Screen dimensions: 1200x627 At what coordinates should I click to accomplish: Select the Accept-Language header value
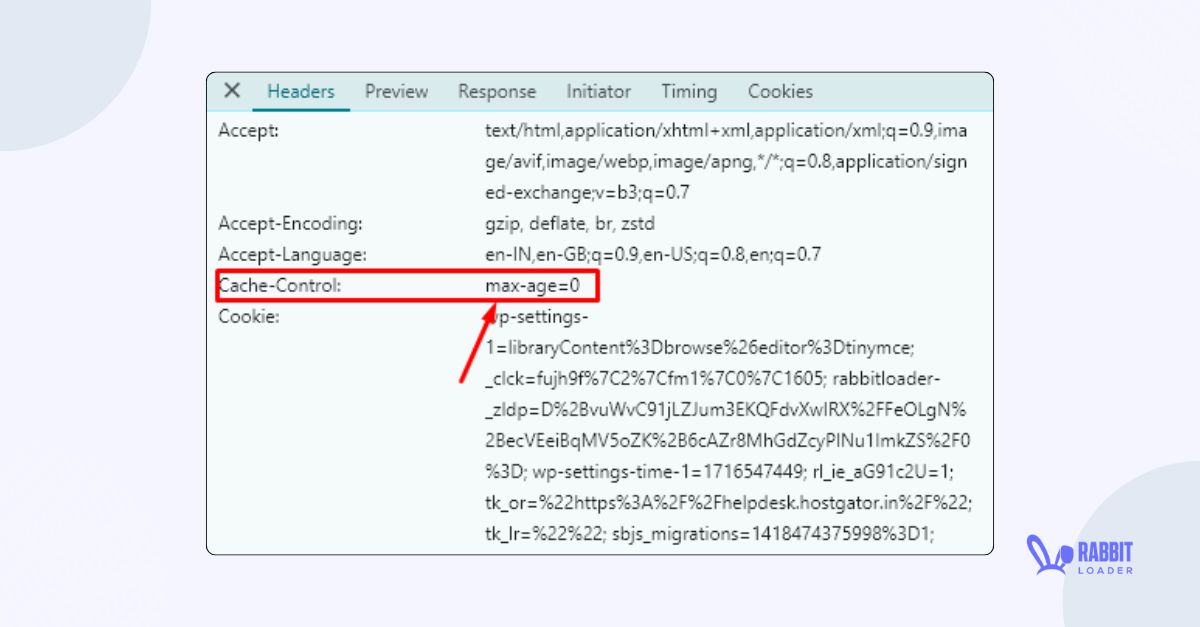pyautogui.click(x=650, y=254)
